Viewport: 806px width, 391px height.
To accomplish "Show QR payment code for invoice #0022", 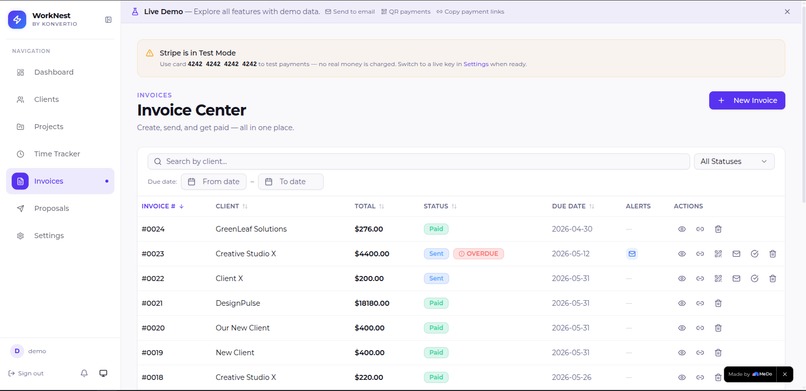I will click(718, 278).
